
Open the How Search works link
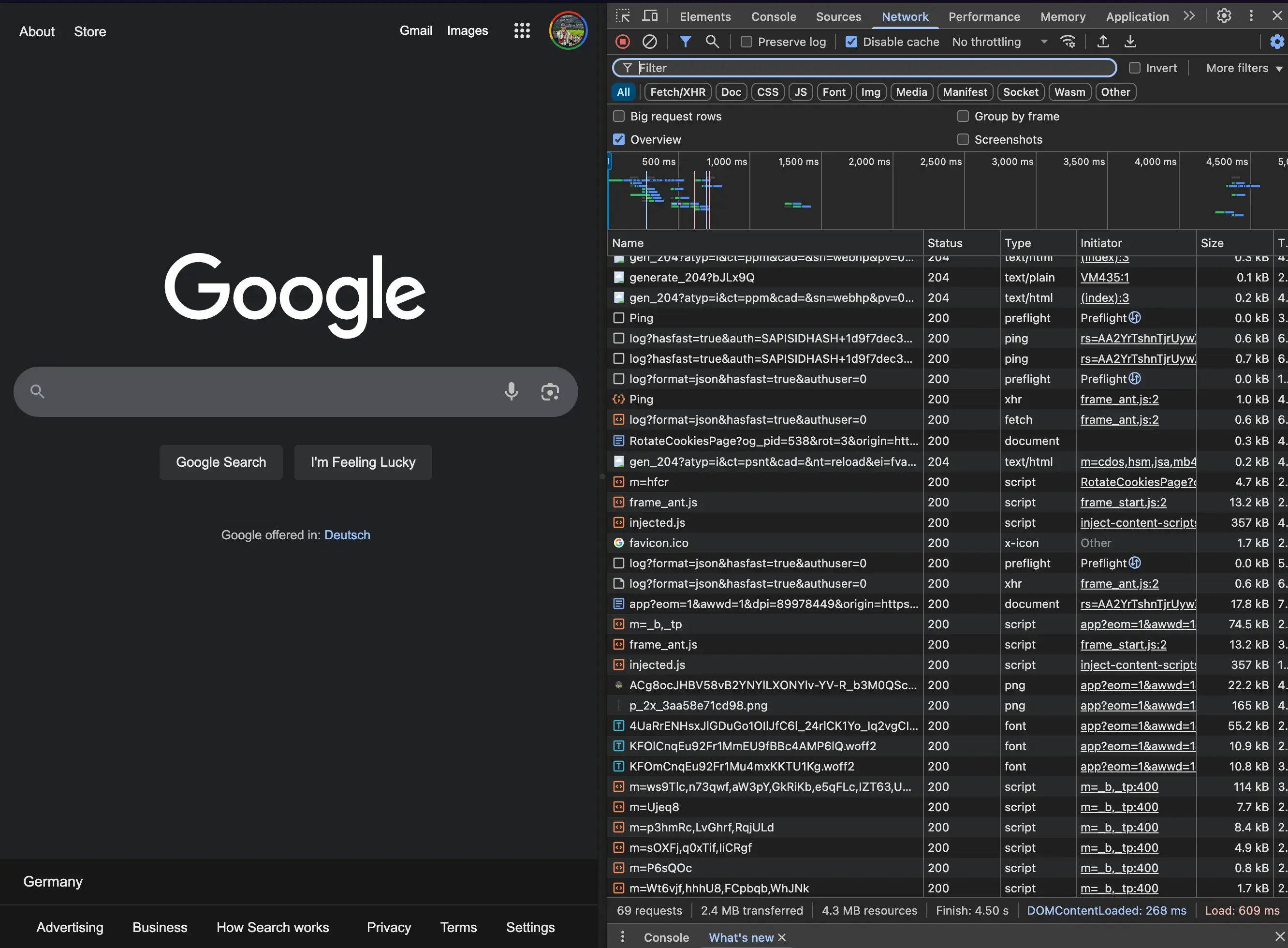click(272, 927)
